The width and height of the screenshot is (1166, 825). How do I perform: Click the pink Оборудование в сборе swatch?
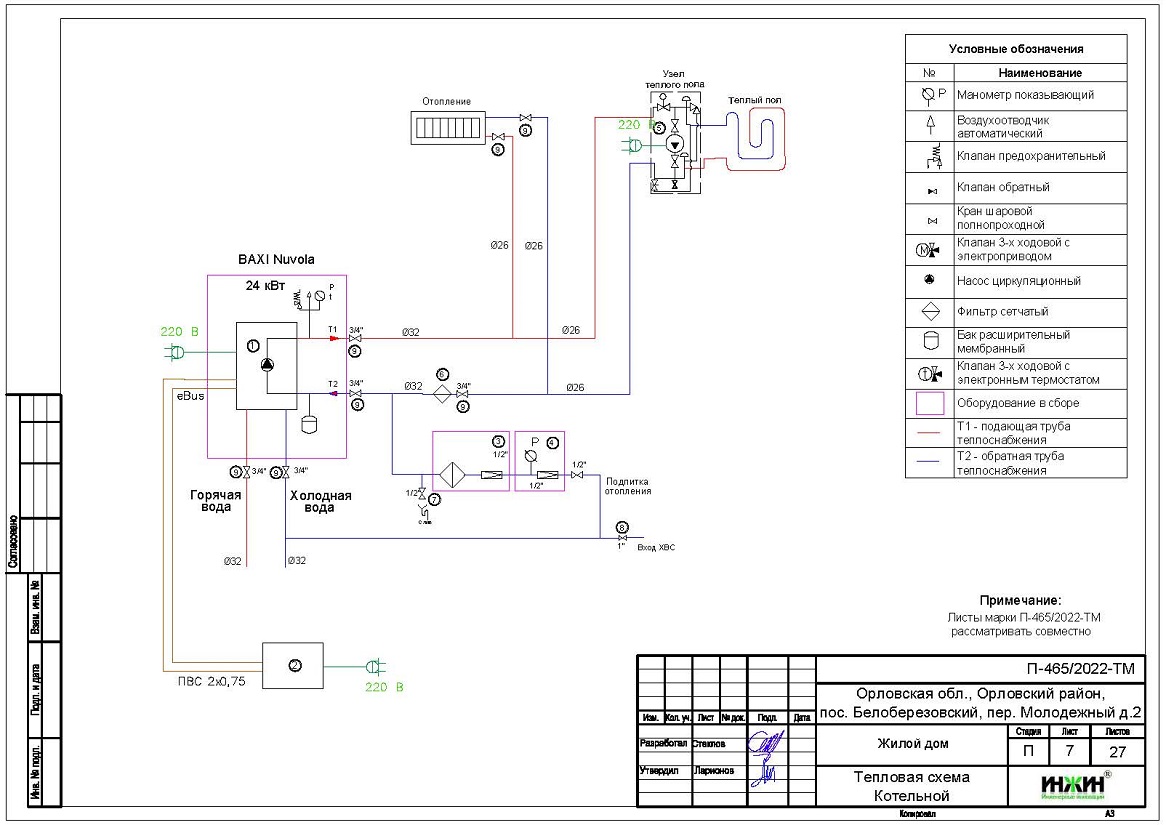pyautogui.click(x=929, y=404)
